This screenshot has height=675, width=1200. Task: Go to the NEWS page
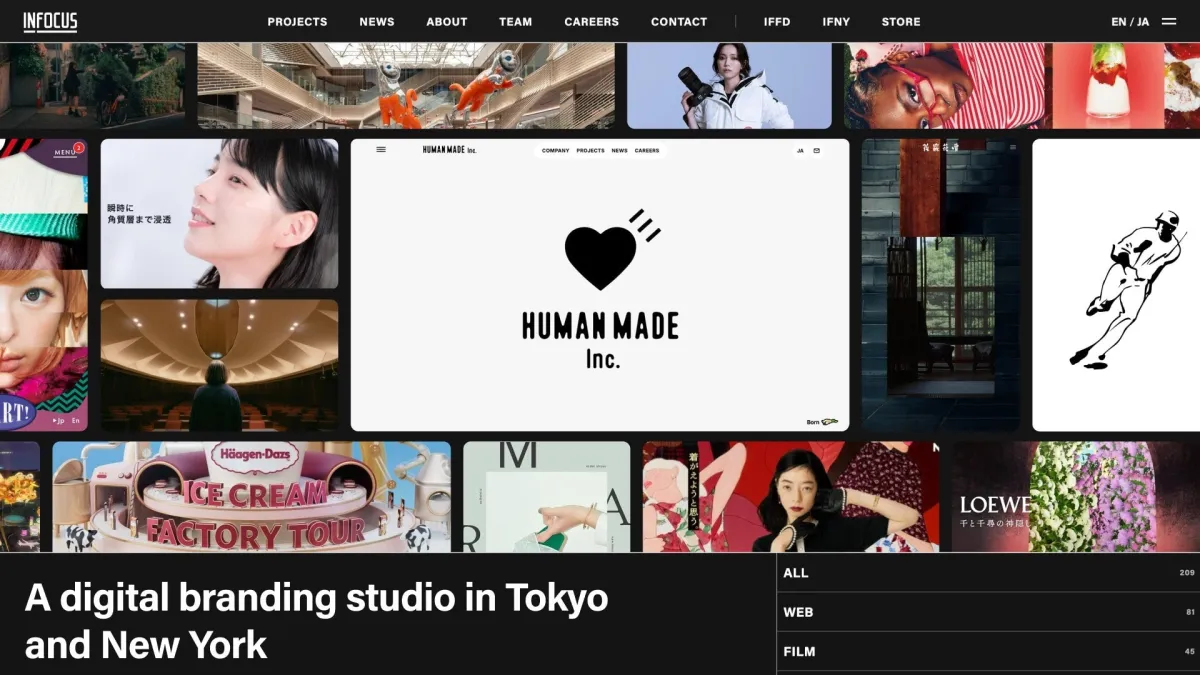coord(377,22)
